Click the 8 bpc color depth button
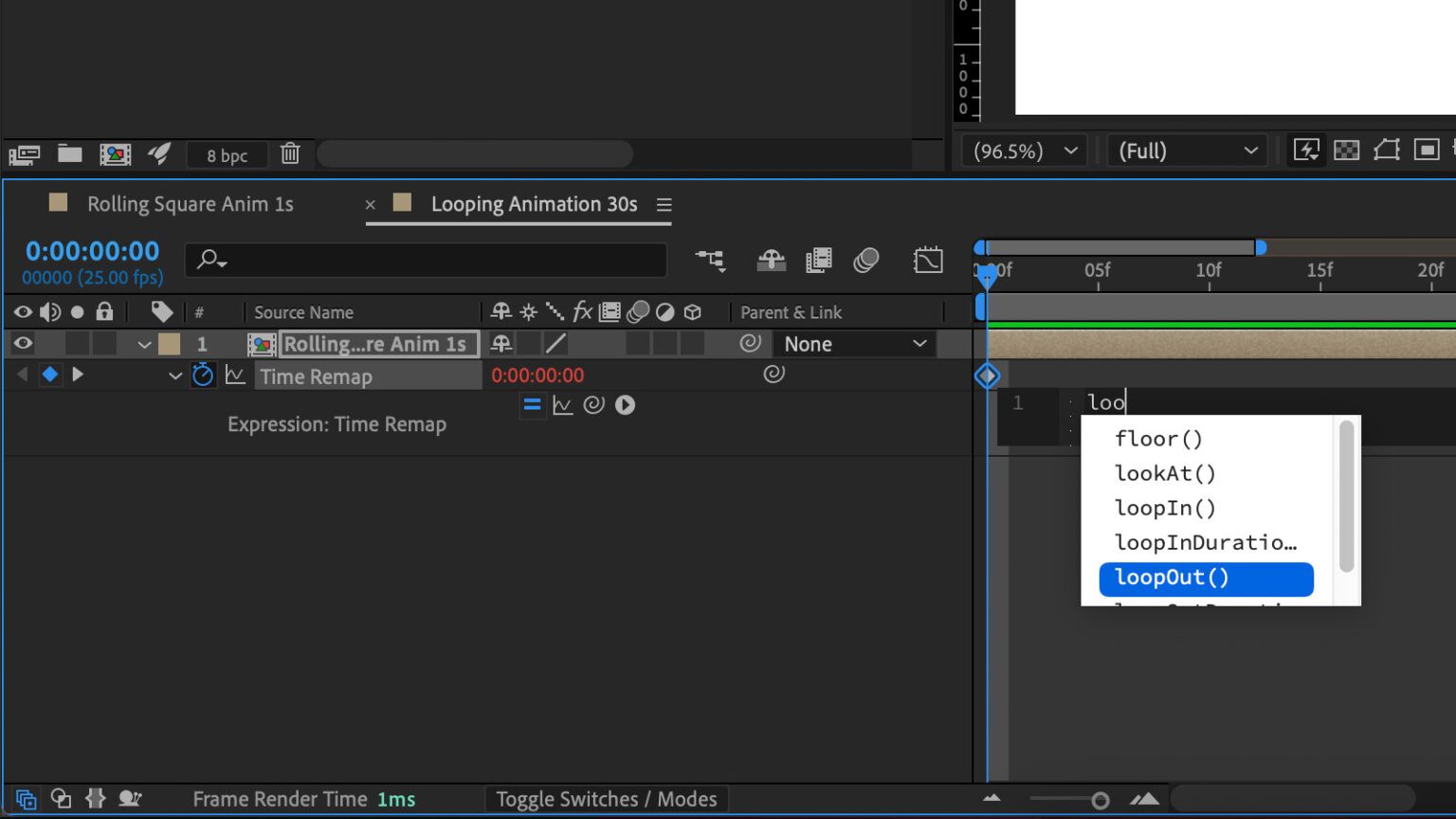This screenshot has width=1456, height=819. 227,154
